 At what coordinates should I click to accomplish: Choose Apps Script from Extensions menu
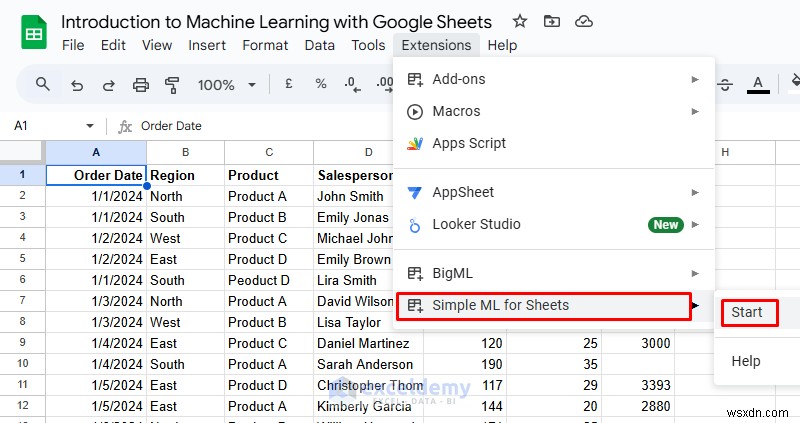pos(554,144)
